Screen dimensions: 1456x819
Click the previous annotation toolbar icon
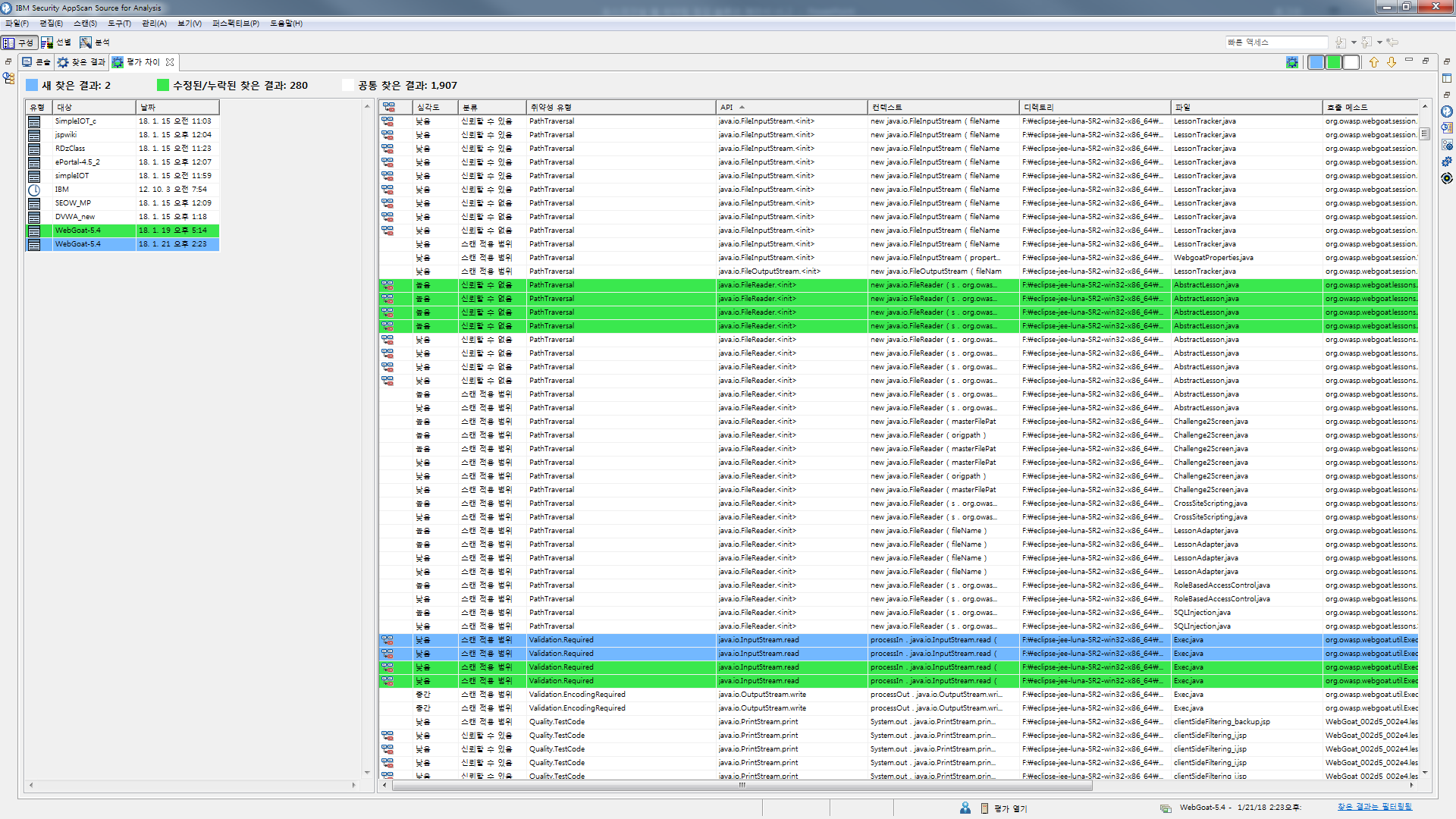tap(1367, 42)
